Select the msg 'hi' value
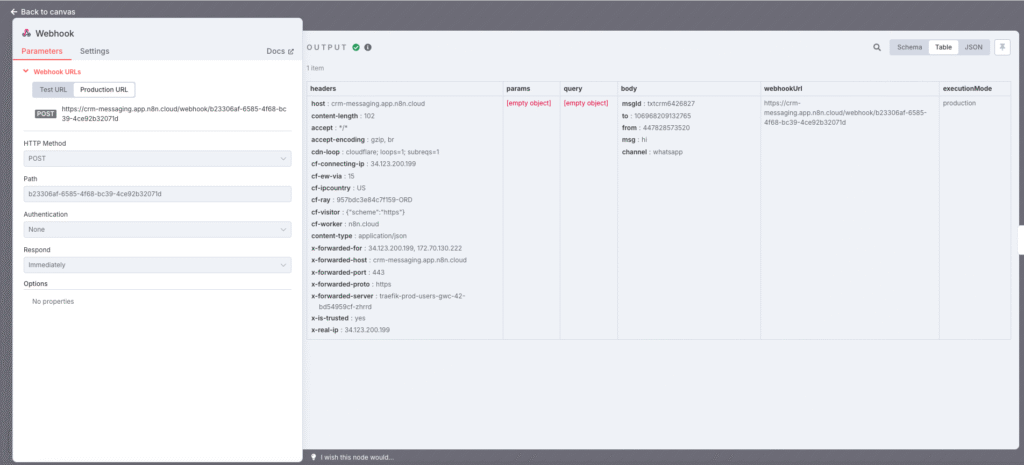1024x465 pixels. (645, 140)
